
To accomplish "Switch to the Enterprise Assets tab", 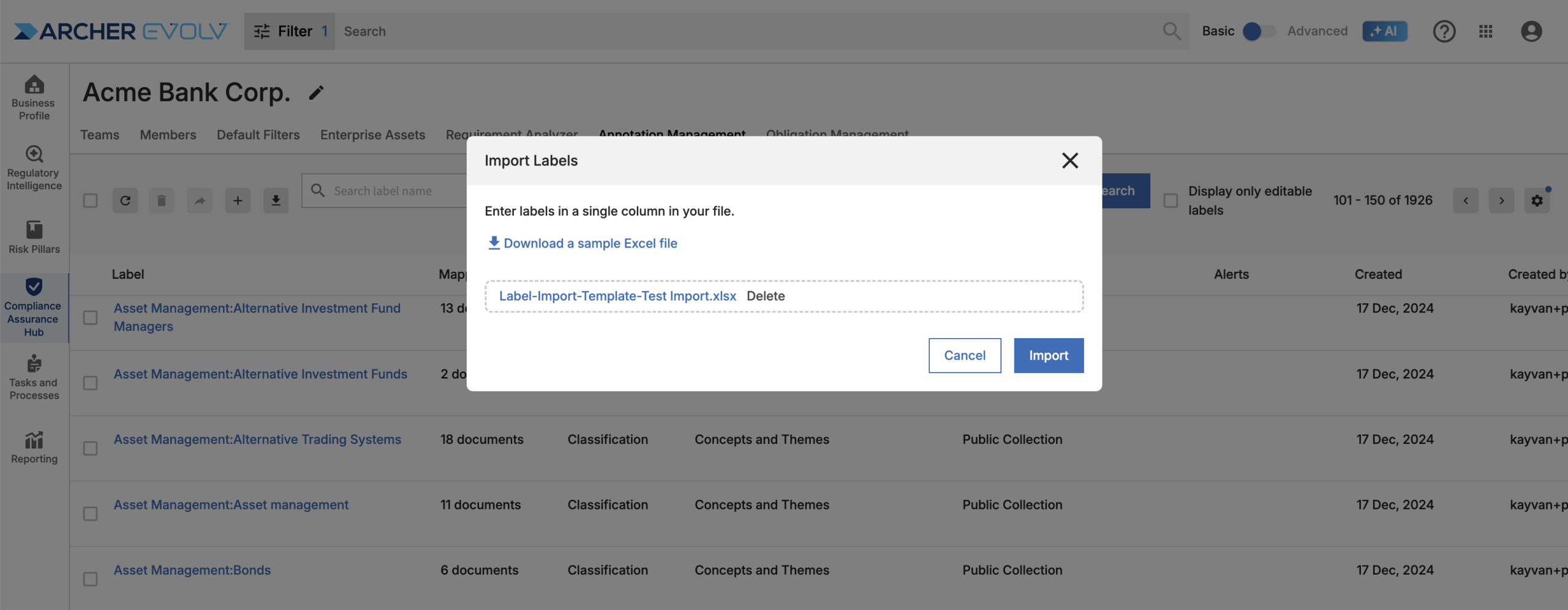I will pyautogui.click(x=372, y=135).
